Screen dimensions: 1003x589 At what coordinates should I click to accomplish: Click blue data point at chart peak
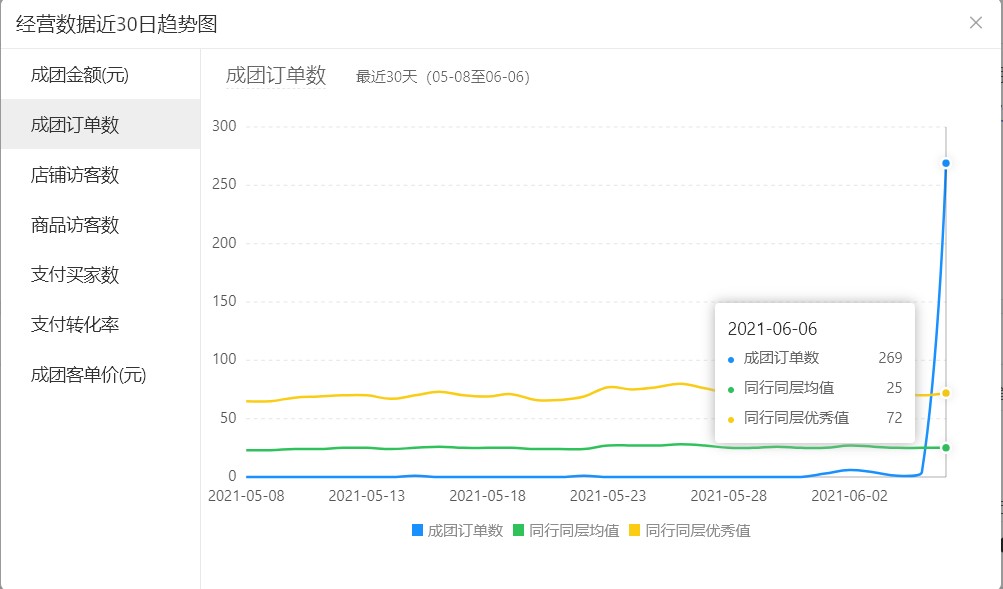point(945,163)
